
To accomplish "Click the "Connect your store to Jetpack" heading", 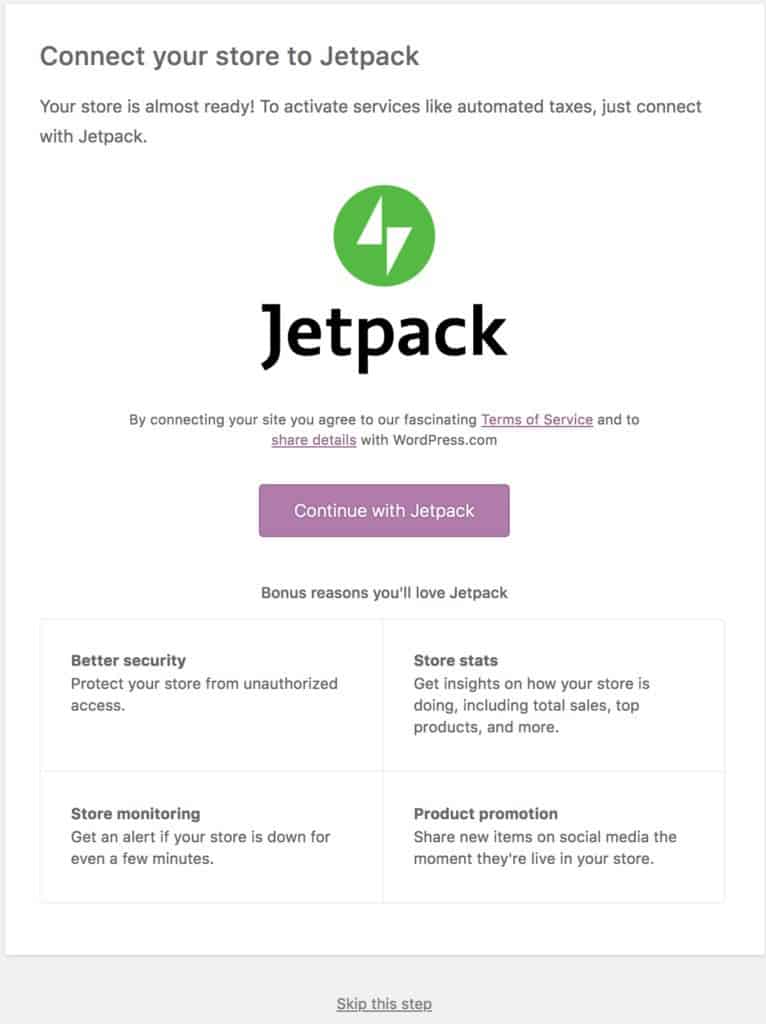I will (x=229, y=56).
